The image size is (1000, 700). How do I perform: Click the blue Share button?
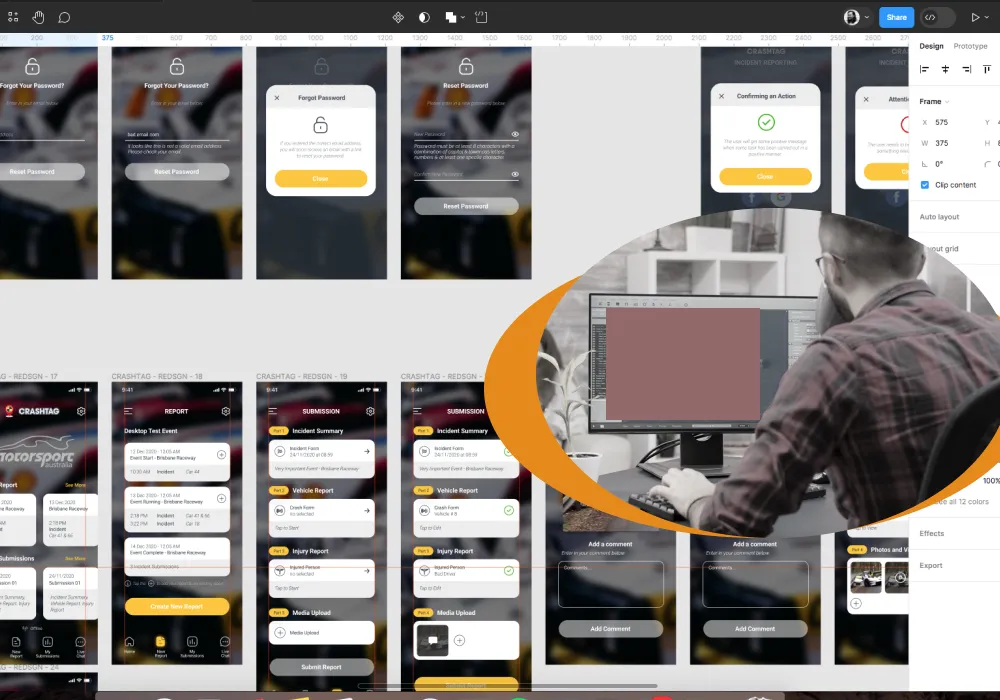[896, 17]
